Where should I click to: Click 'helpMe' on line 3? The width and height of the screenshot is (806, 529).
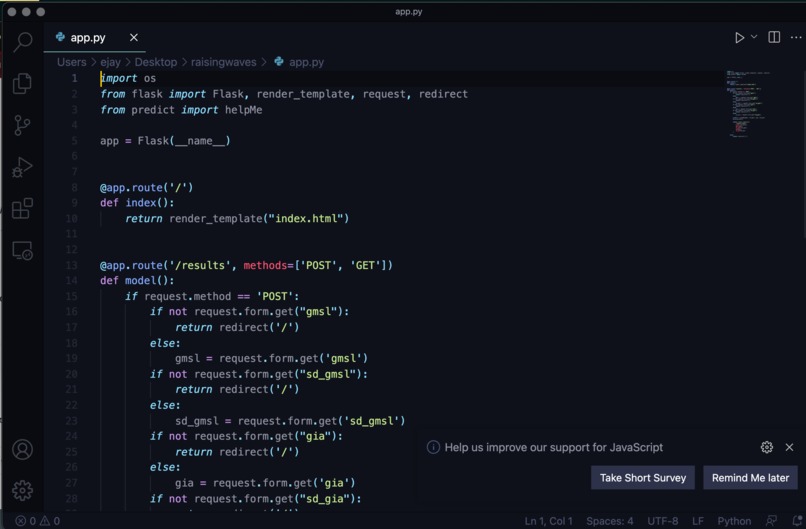pos(243,110)
